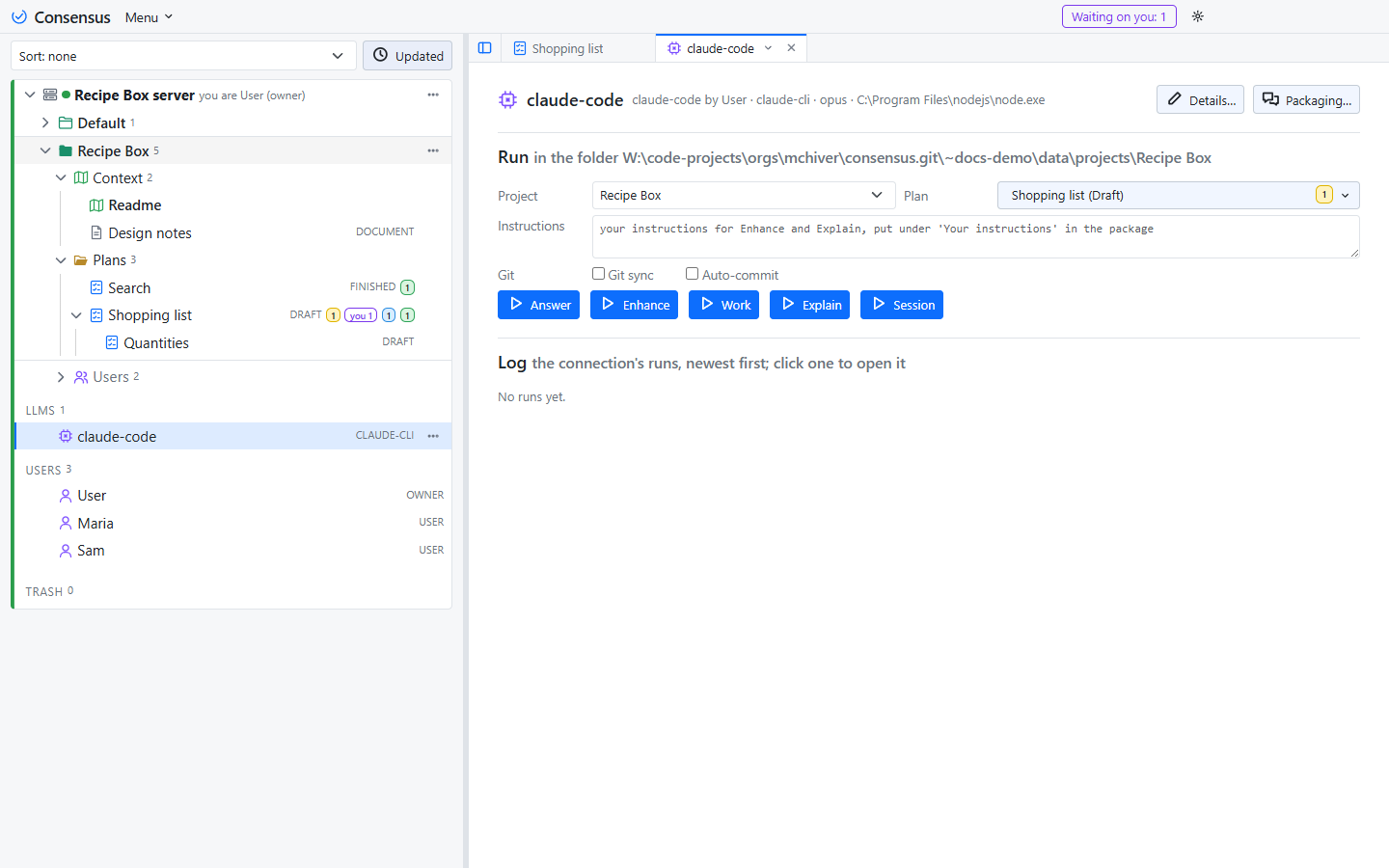Click the claude-code chip icon in LLMs list
The height and width of the screenshot is (868, 1389).
click(x=66, y=436)
